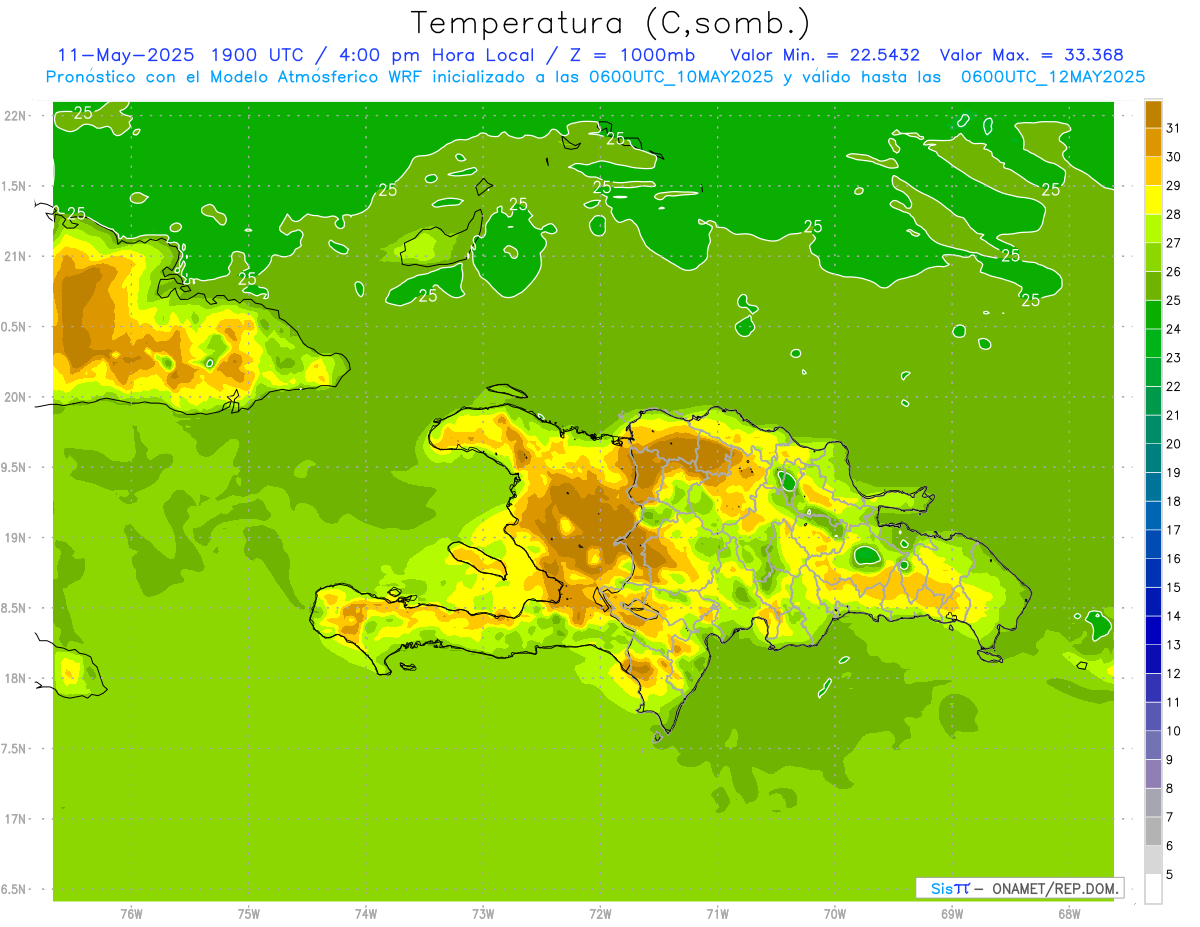Click the brown colorbar swatch above 31

[1153, 114]
